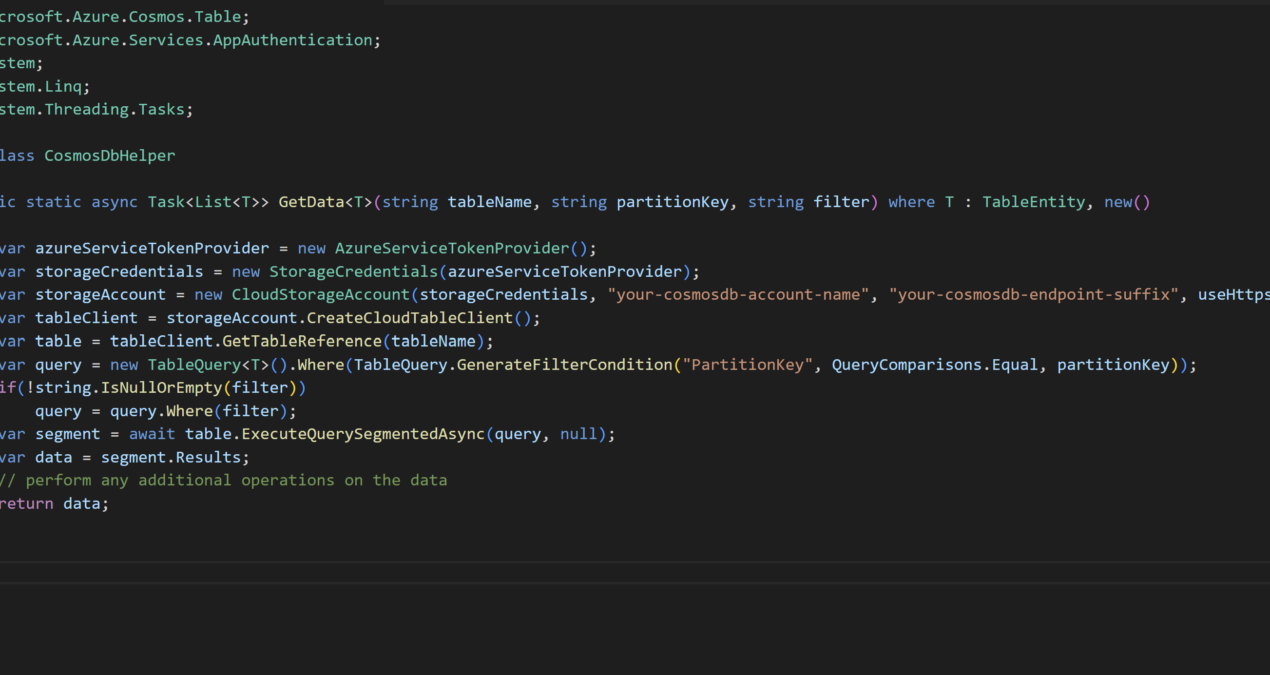Click the await keyword
Image resolution: width=1270 pixels, height=675 pixels.
[152, 434]
